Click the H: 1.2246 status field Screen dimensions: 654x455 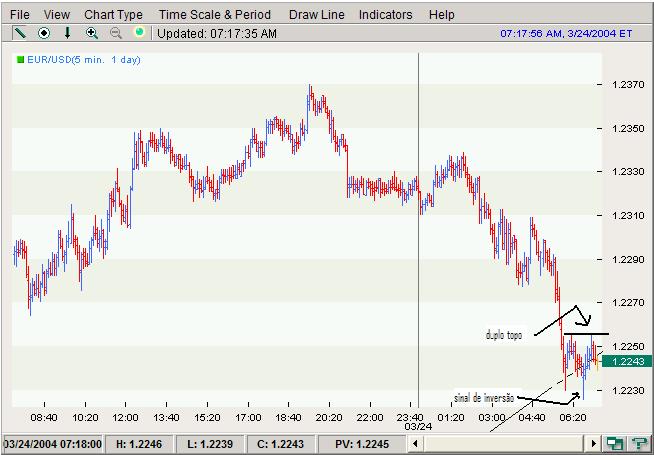[139, 444]
